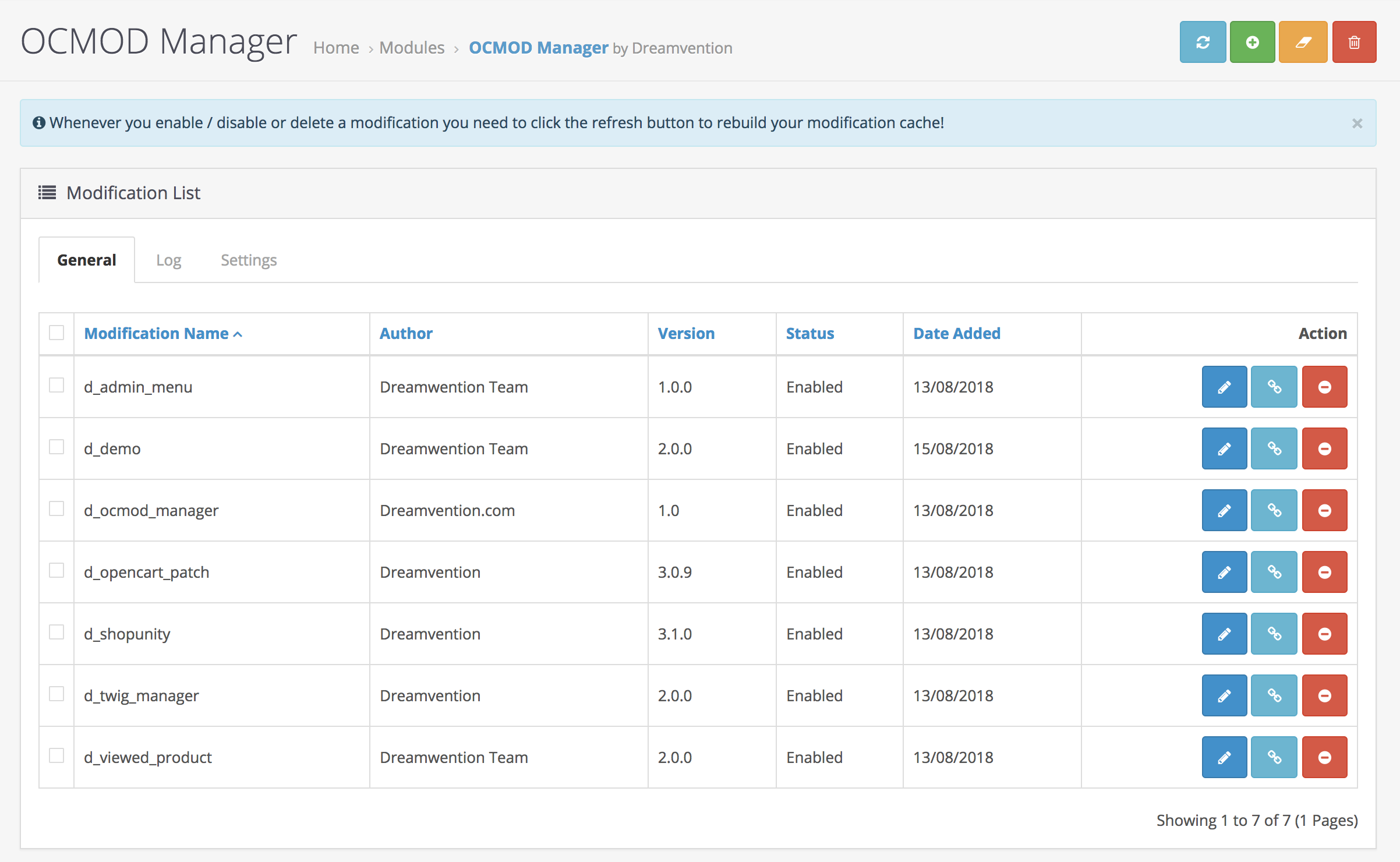This screenshot has height=862, width=1400.
Task: Click link icon for d_twig_manager row
Action: click(1274, 695)
